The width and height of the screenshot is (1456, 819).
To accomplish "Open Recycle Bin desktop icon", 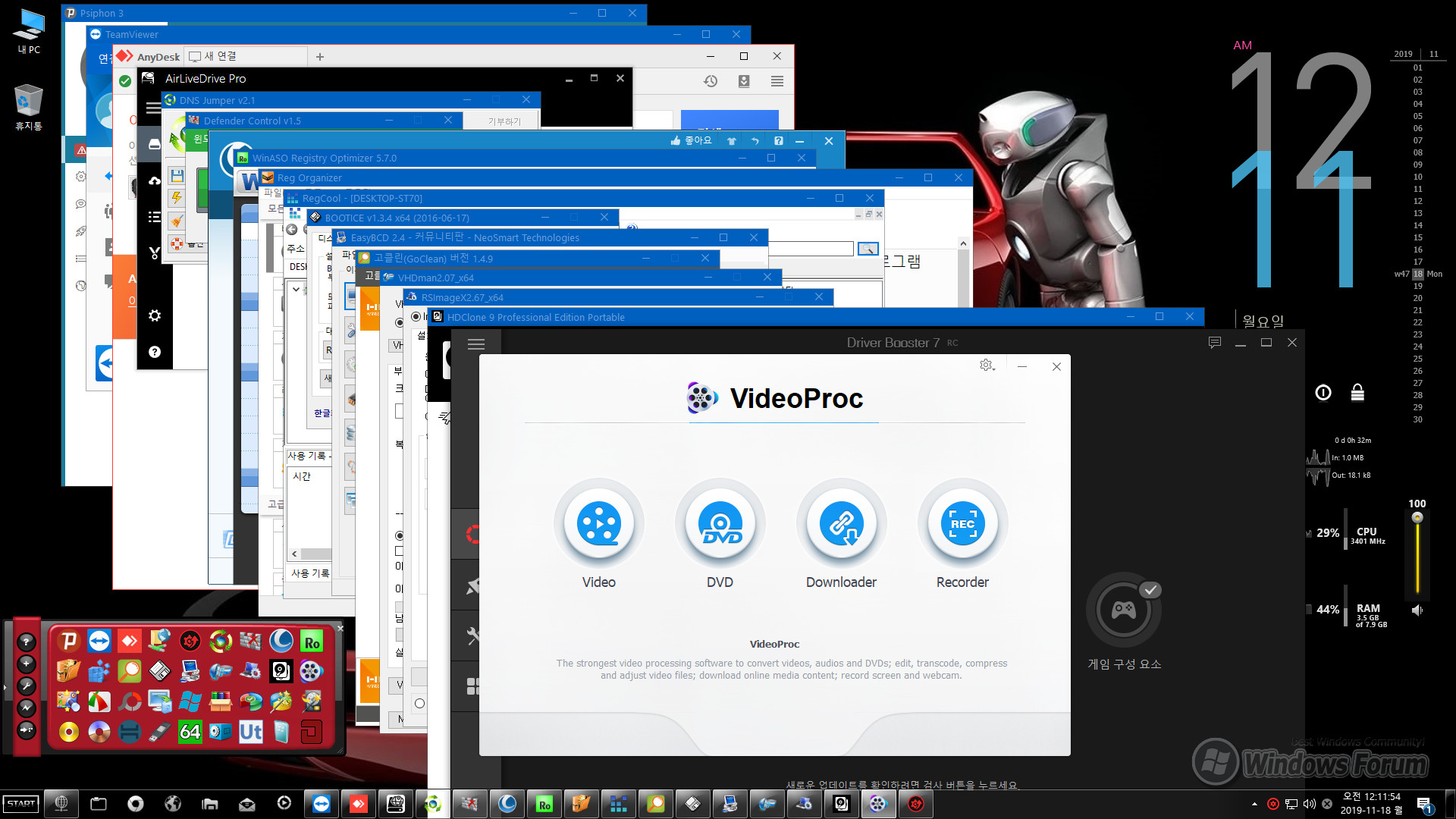I will 29,107.
